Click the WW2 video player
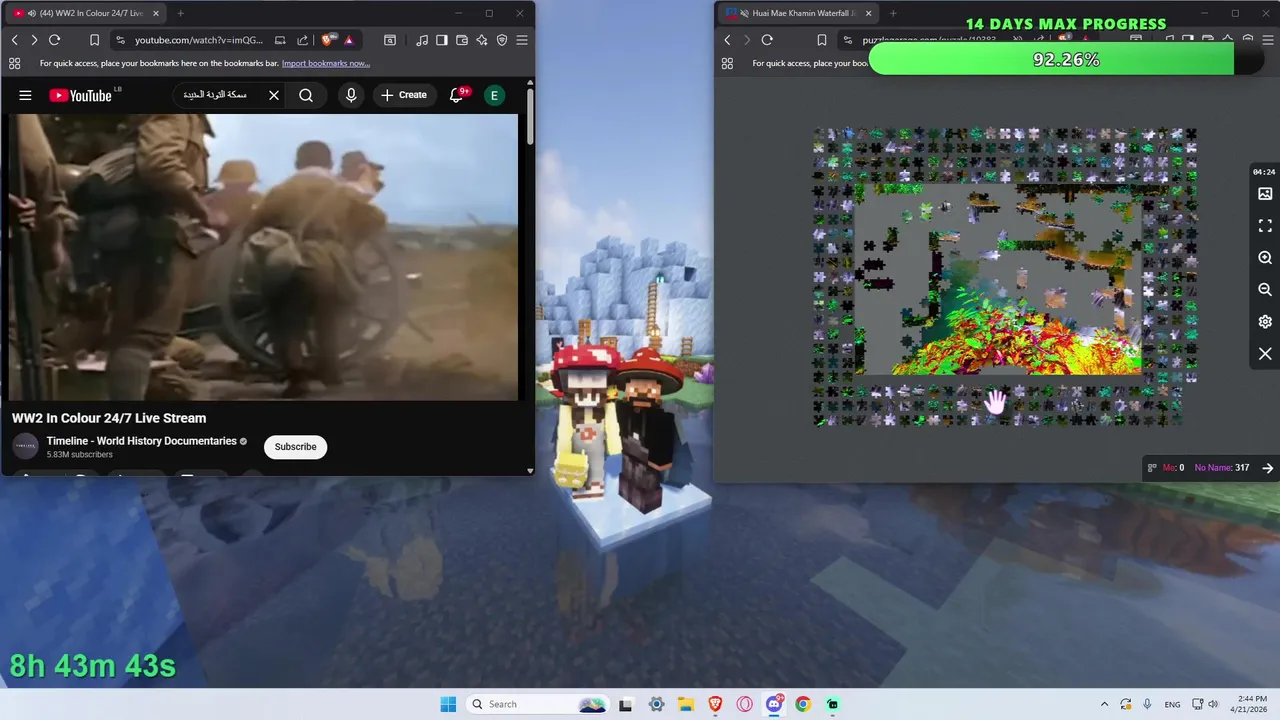 pos(264,257)
